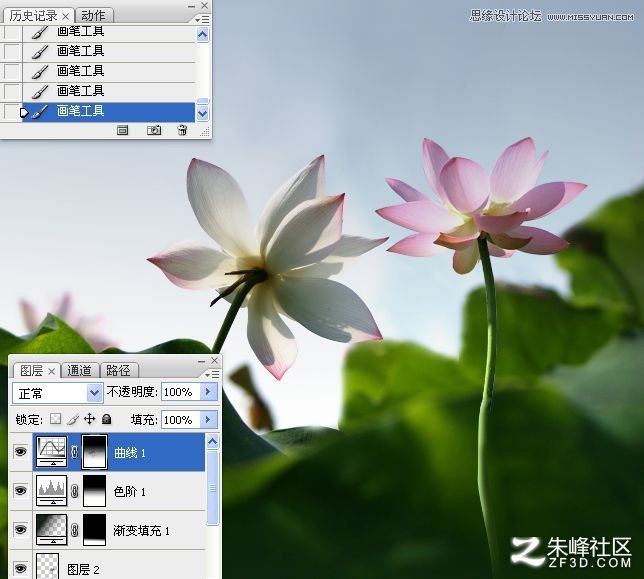Click the History panel scroll up arrow
The image size is (644, 579).
tap(202, 34)
